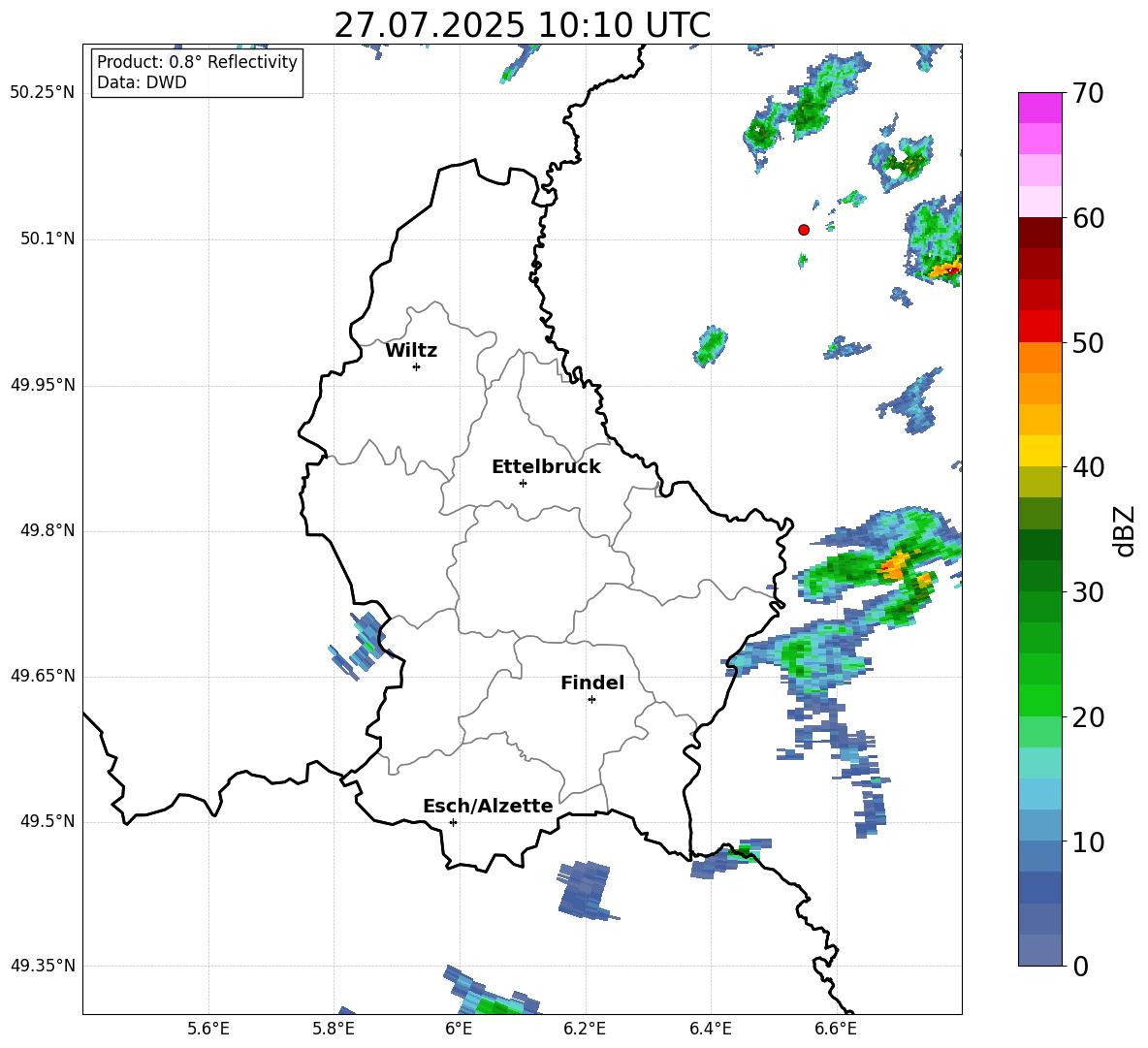The height and width of the screenshot is (1048, 1148).
Task: Click the 'Data: DWD' text
Action: pyautogui.click(x=142, y=82)
